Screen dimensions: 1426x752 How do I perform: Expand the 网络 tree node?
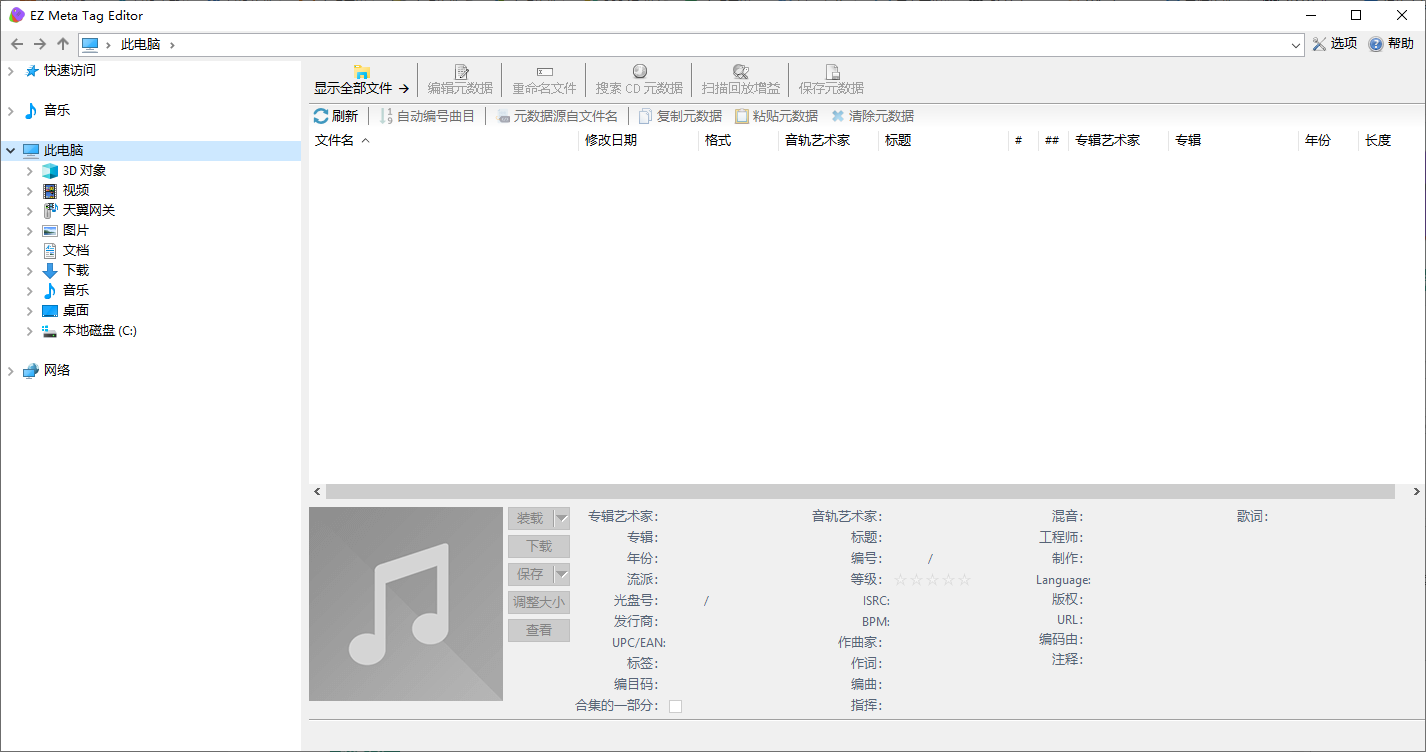coord(11,371)
